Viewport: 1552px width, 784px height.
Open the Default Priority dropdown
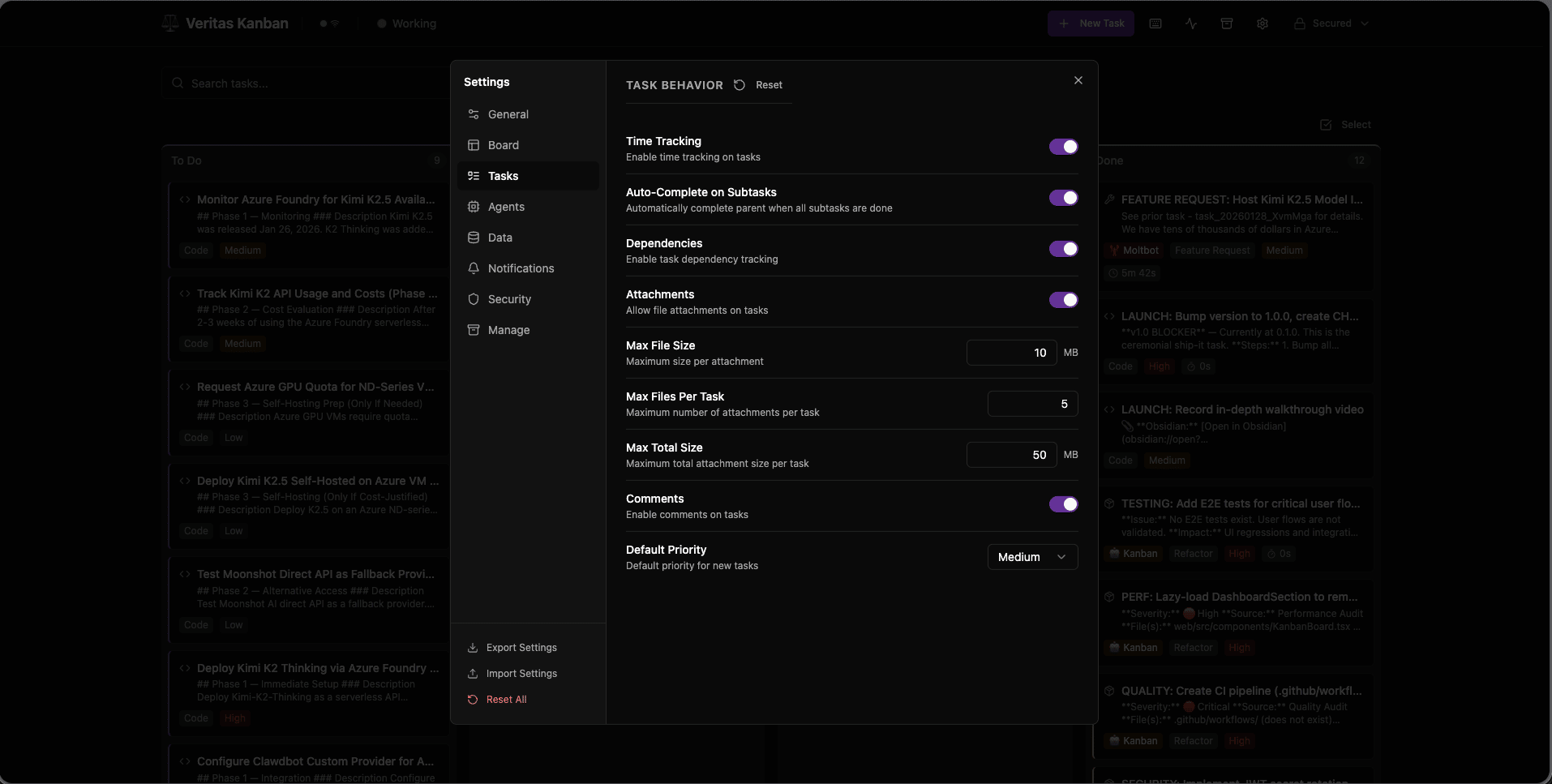pos(1032,557)
